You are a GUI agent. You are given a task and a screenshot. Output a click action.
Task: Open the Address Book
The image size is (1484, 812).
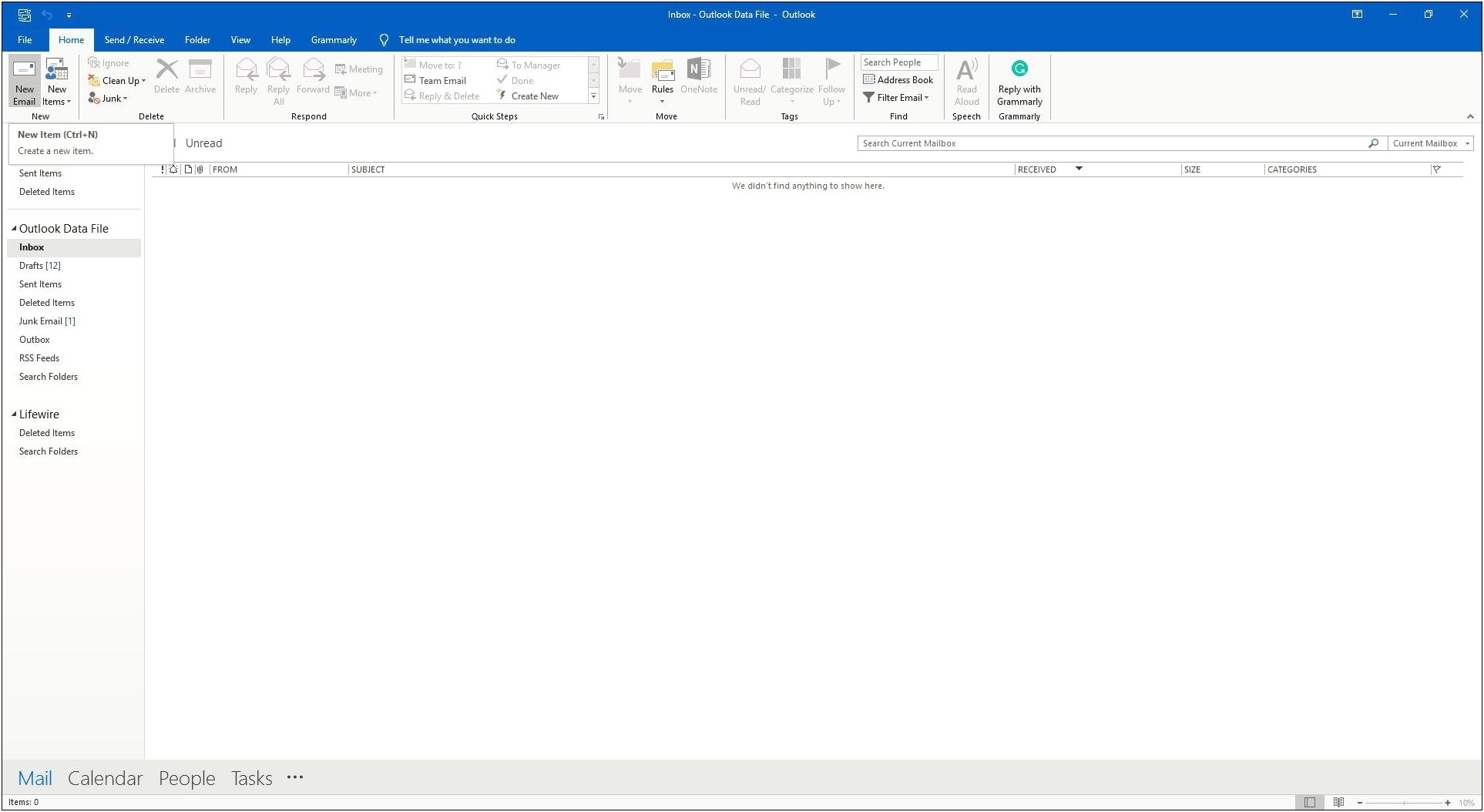(x=898, y=79)
